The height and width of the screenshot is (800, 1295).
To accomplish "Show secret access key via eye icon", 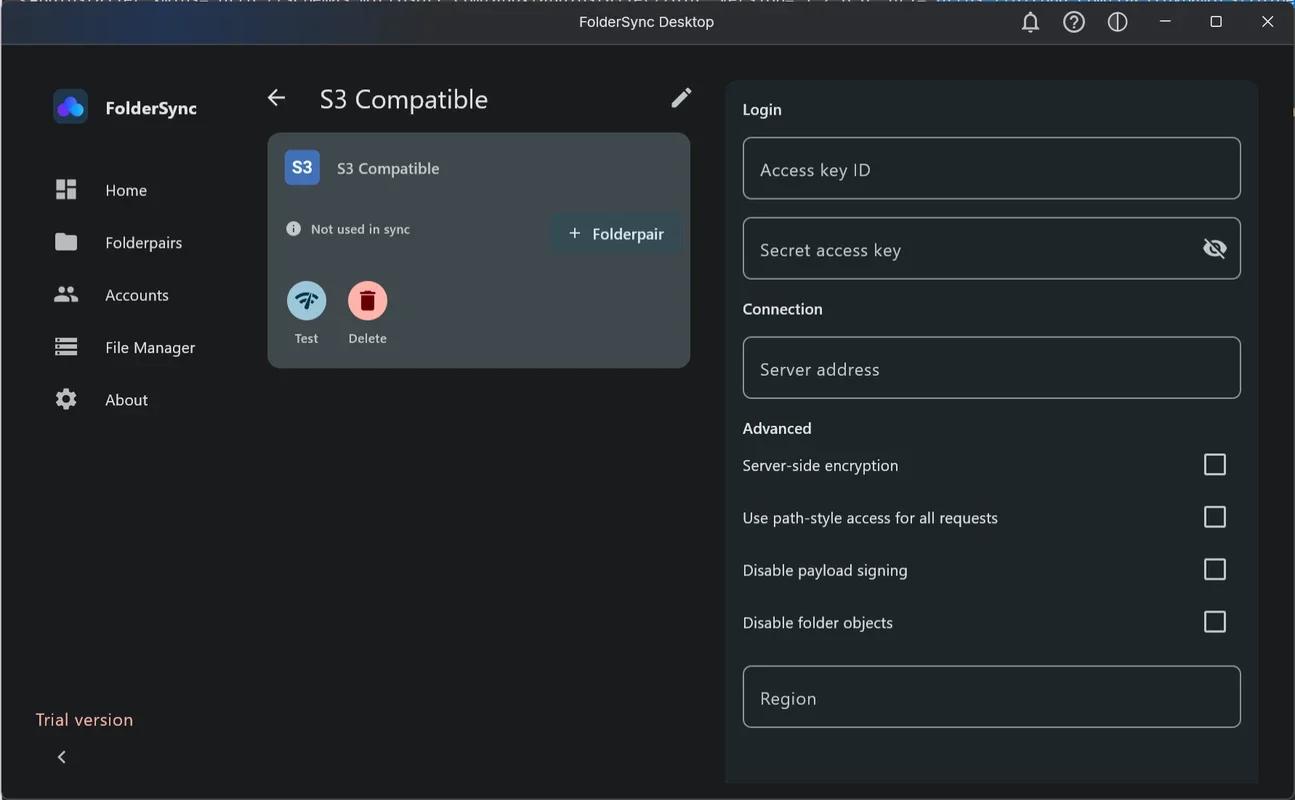I will [1214, 248].
